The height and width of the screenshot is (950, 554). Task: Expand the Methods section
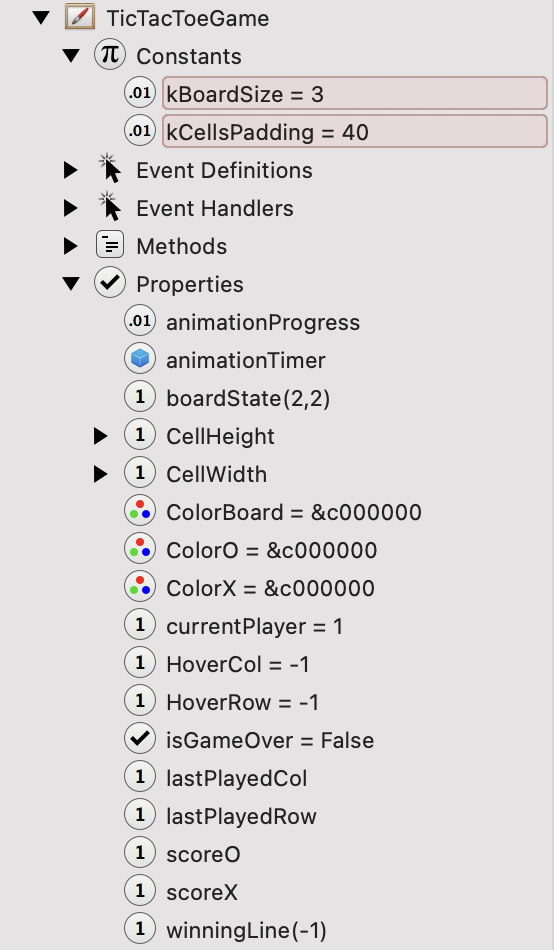(x=71, y=245)
